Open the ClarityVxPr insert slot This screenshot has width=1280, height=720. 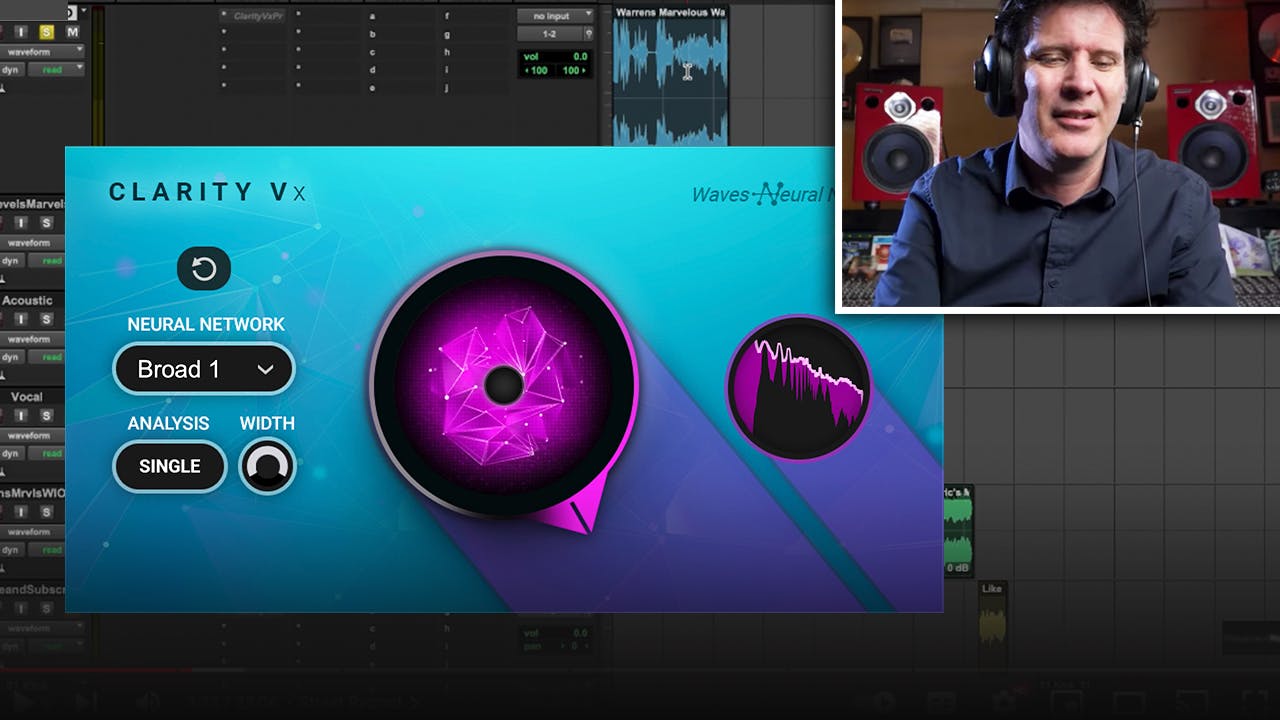(x=254, y=16)
